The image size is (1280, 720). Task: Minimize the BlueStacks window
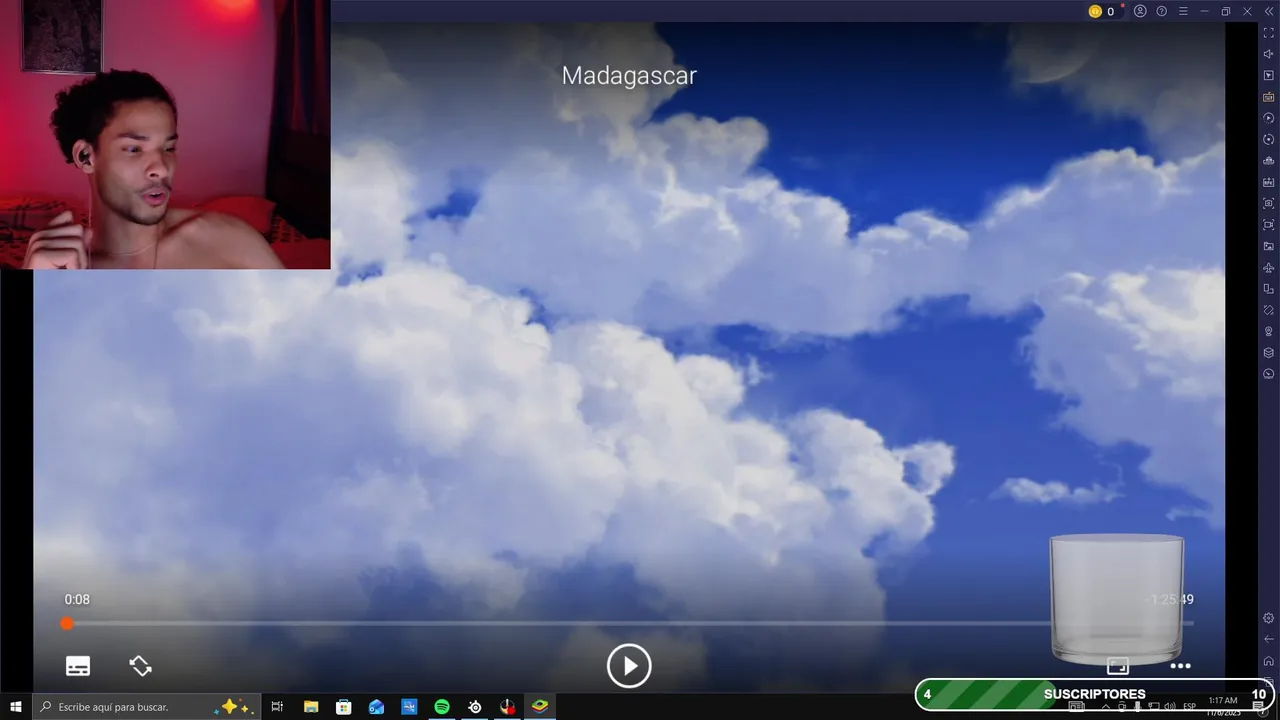[1204, 11]
